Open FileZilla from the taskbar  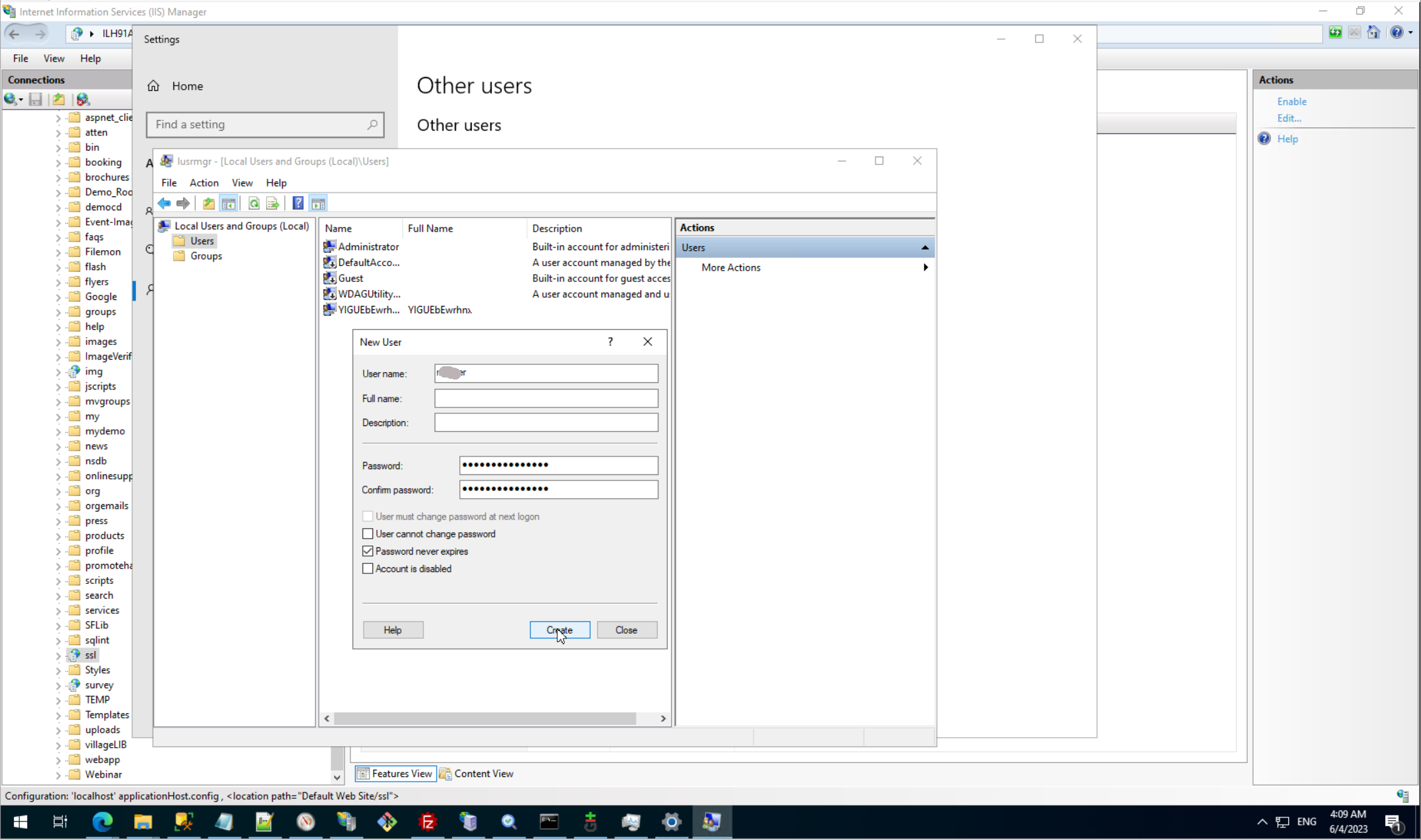(428, 823)
